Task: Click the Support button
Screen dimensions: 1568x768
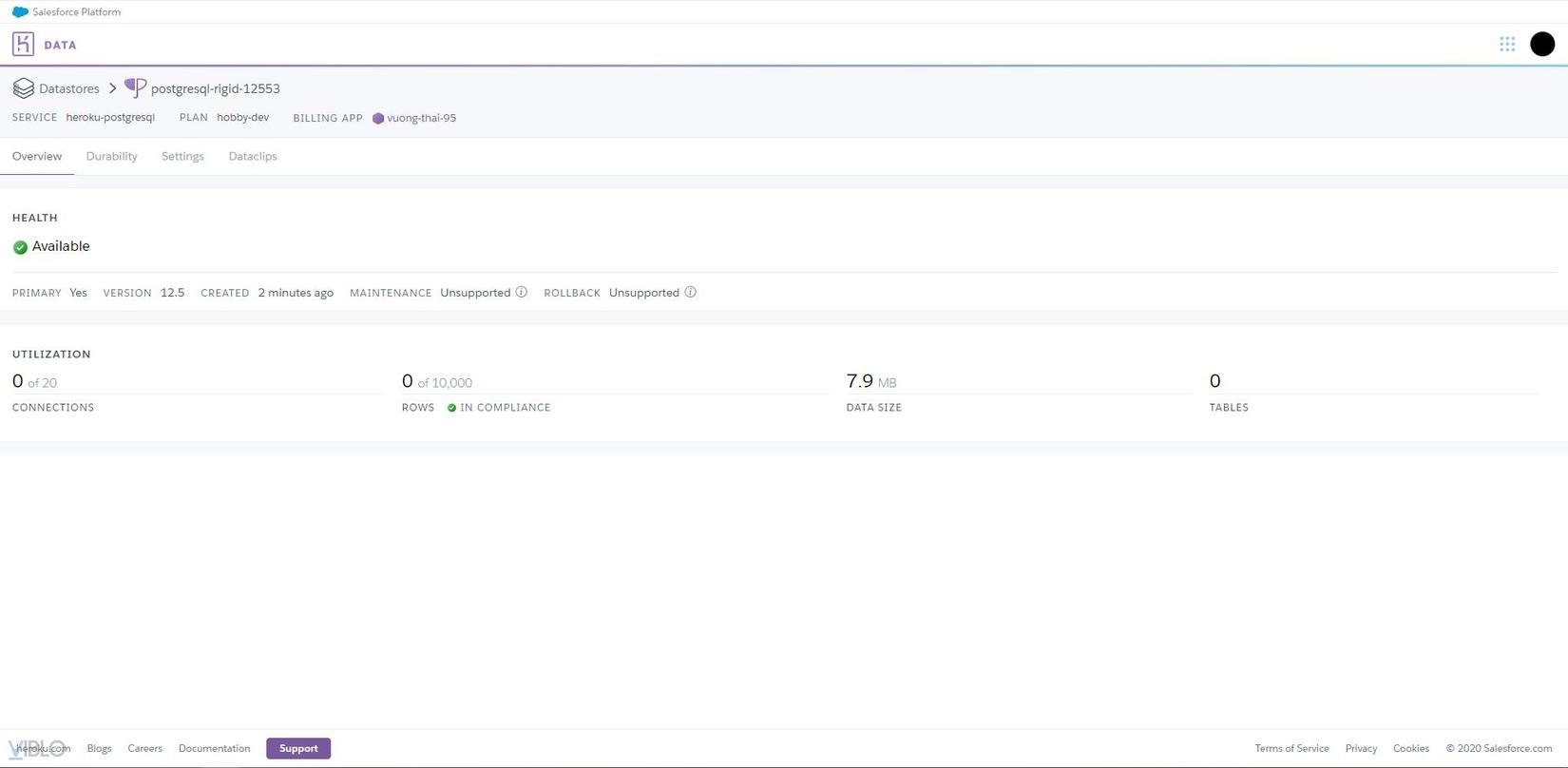Action: tap(298, 748)
